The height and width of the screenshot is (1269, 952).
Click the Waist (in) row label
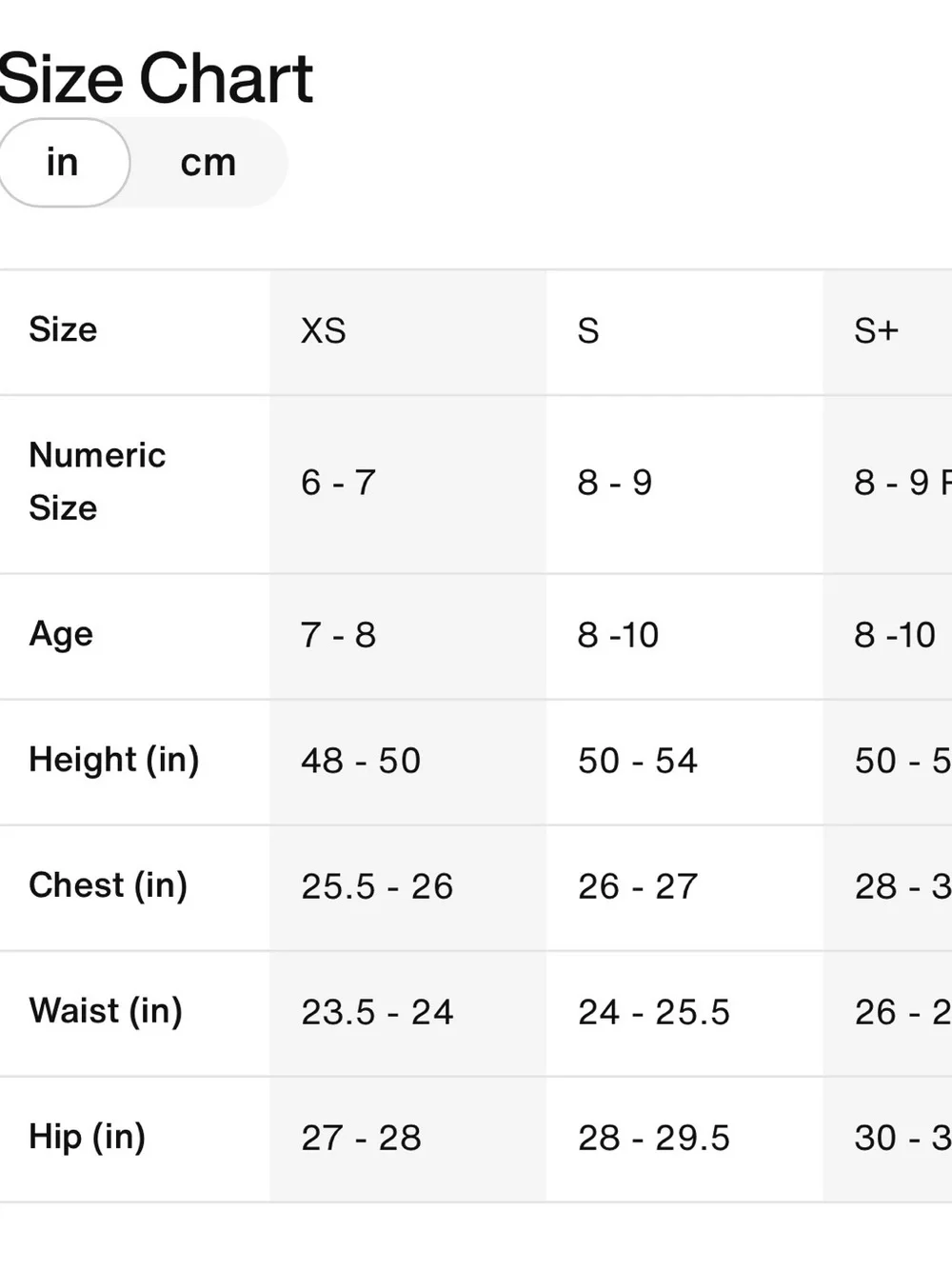(106, 1011)
